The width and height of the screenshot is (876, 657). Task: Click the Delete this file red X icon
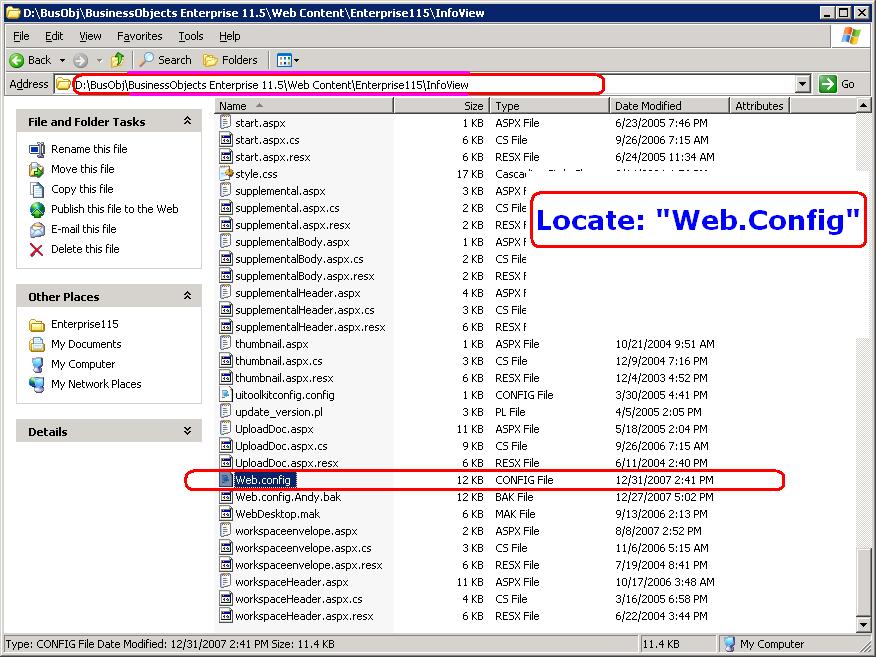pyautogui.click(x=37, y=250)
